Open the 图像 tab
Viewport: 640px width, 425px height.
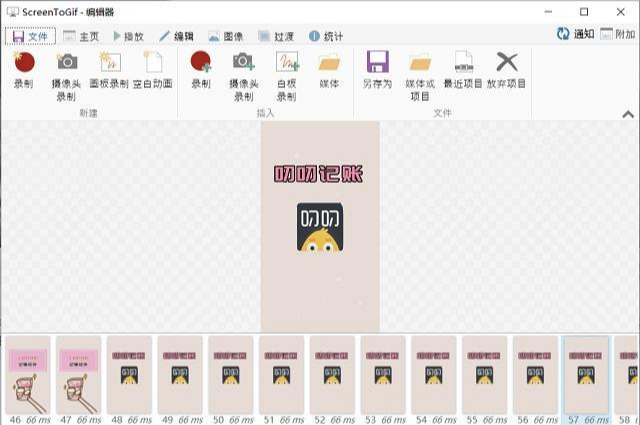pyautogui.click(x=226, y=36)
